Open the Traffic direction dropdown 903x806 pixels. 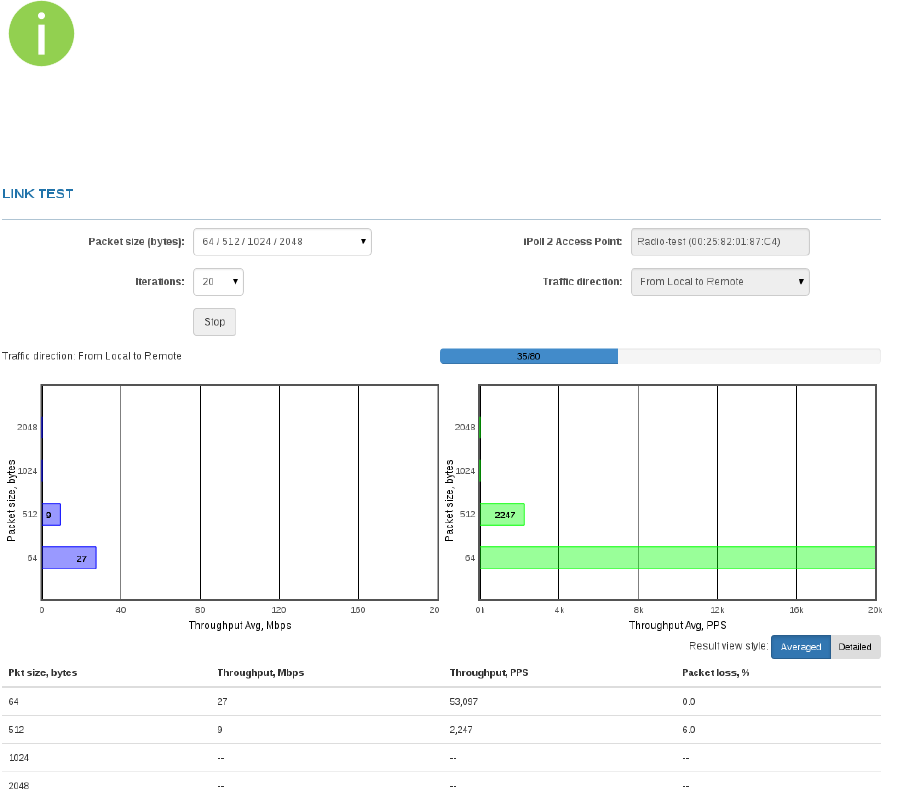(720, 282)
